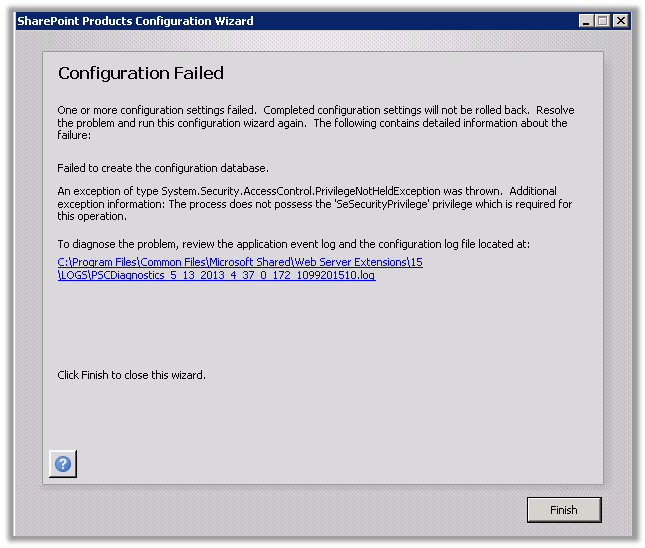Maximize the Configuration Wizard window
This screenshot has height=548, width=645.
[x=603, y=20]
